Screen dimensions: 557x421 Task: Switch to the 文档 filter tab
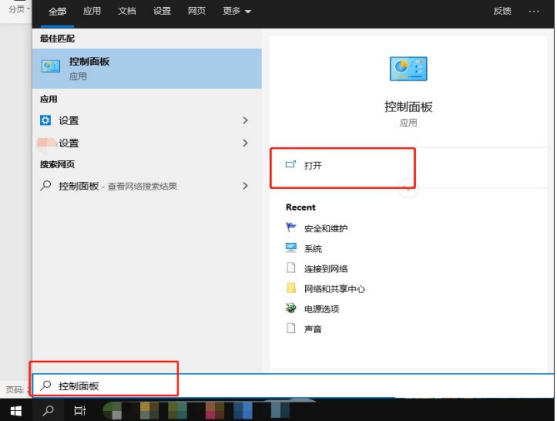[127, 11]
